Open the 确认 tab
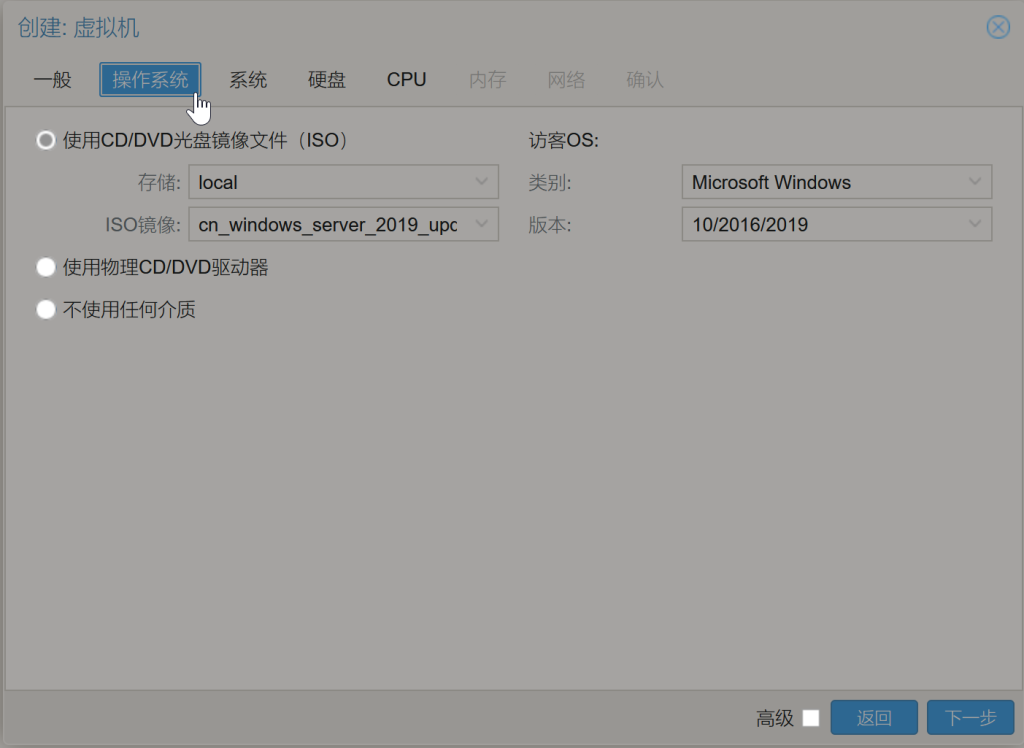This screenshot has height=748, width=1024. pos(645,80)
